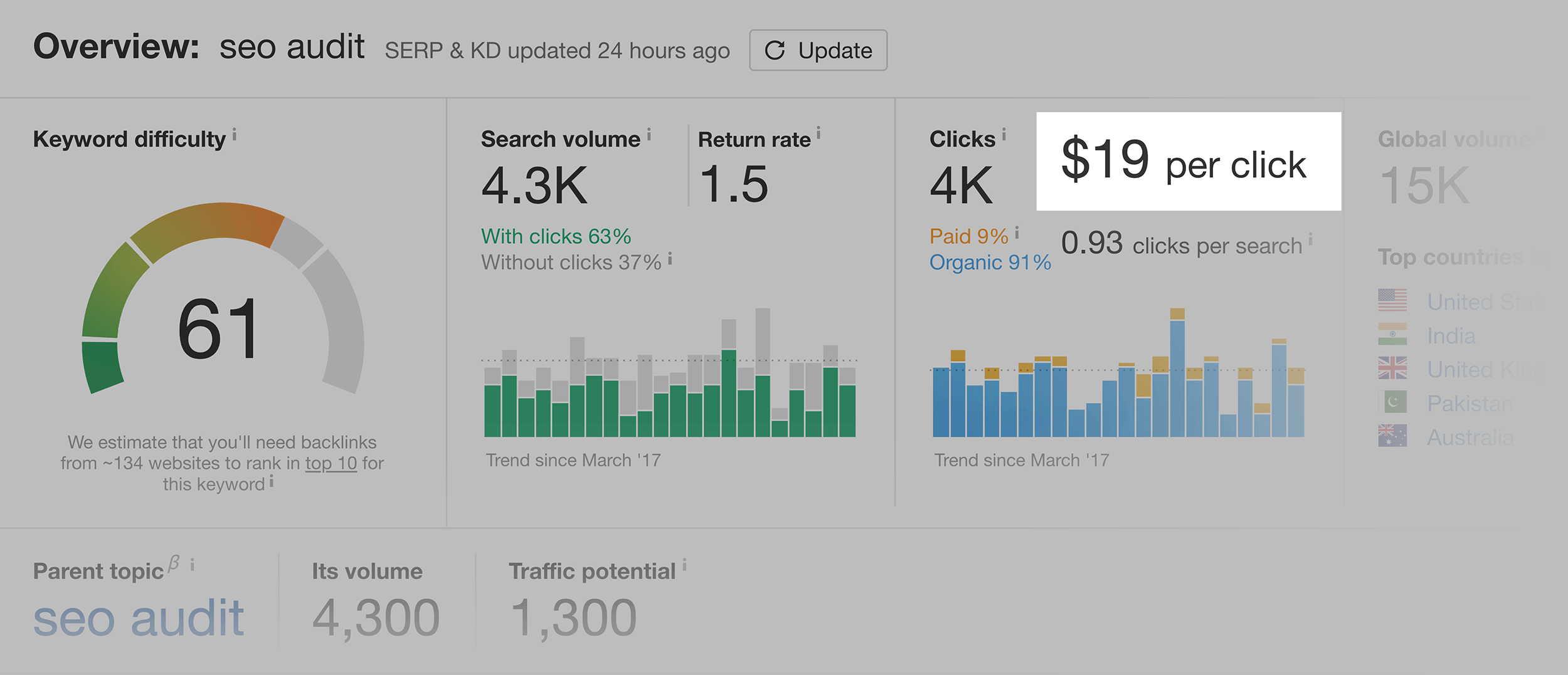Screen dimensions: 1568x675
Task: Select the '4K' clicks value
Action: click(961, 186)
